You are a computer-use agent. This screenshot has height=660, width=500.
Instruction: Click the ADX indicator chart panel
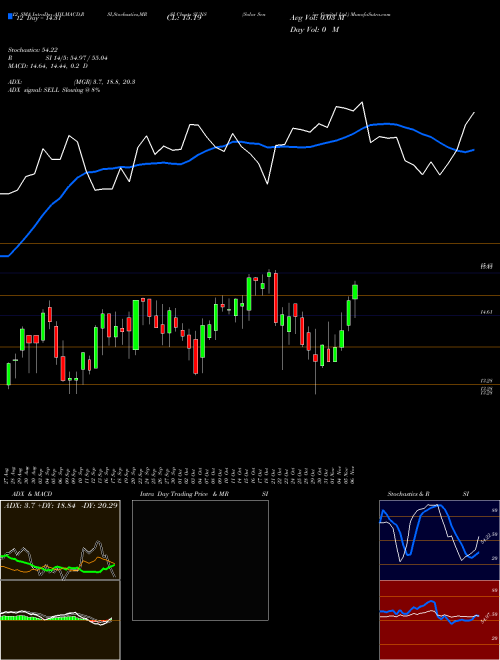coord(60,540)
